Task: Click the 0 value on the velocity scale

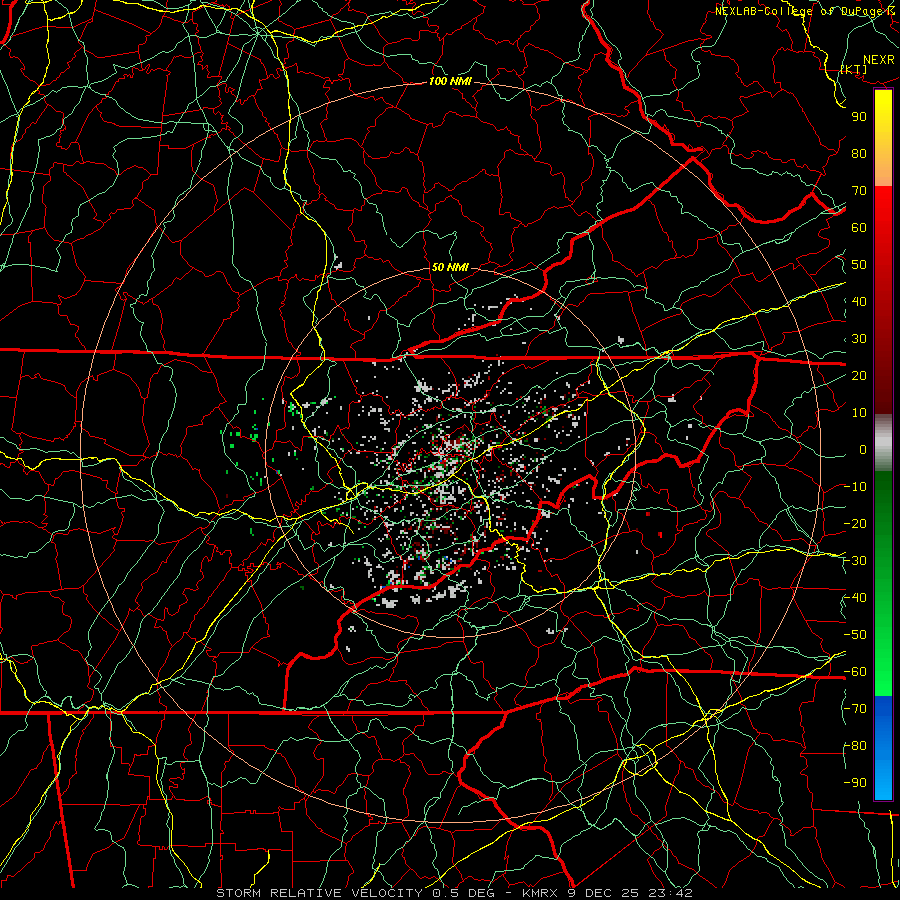Action: (x=863, y=450)
